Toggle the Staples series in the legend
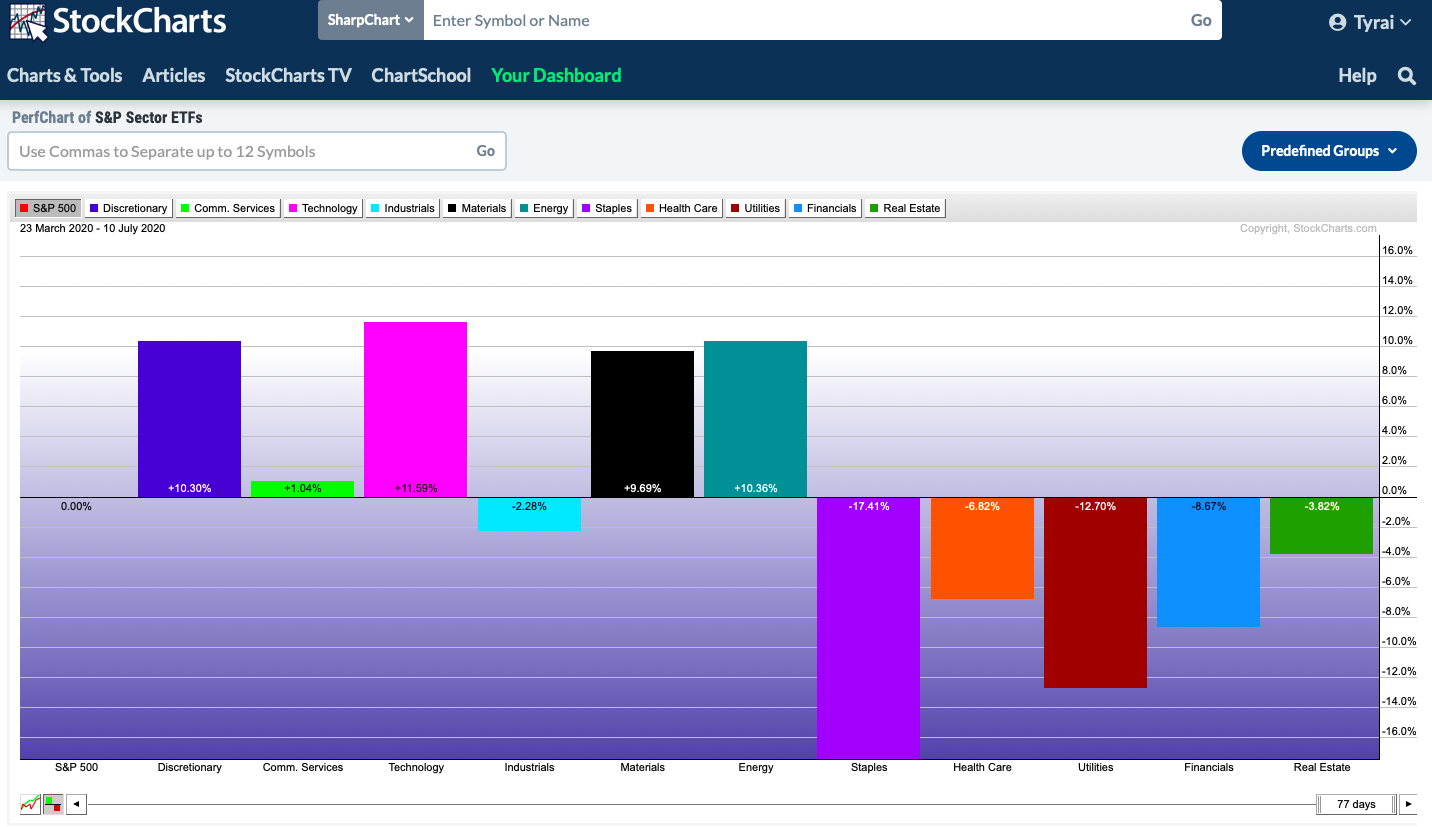 (606, 207)
